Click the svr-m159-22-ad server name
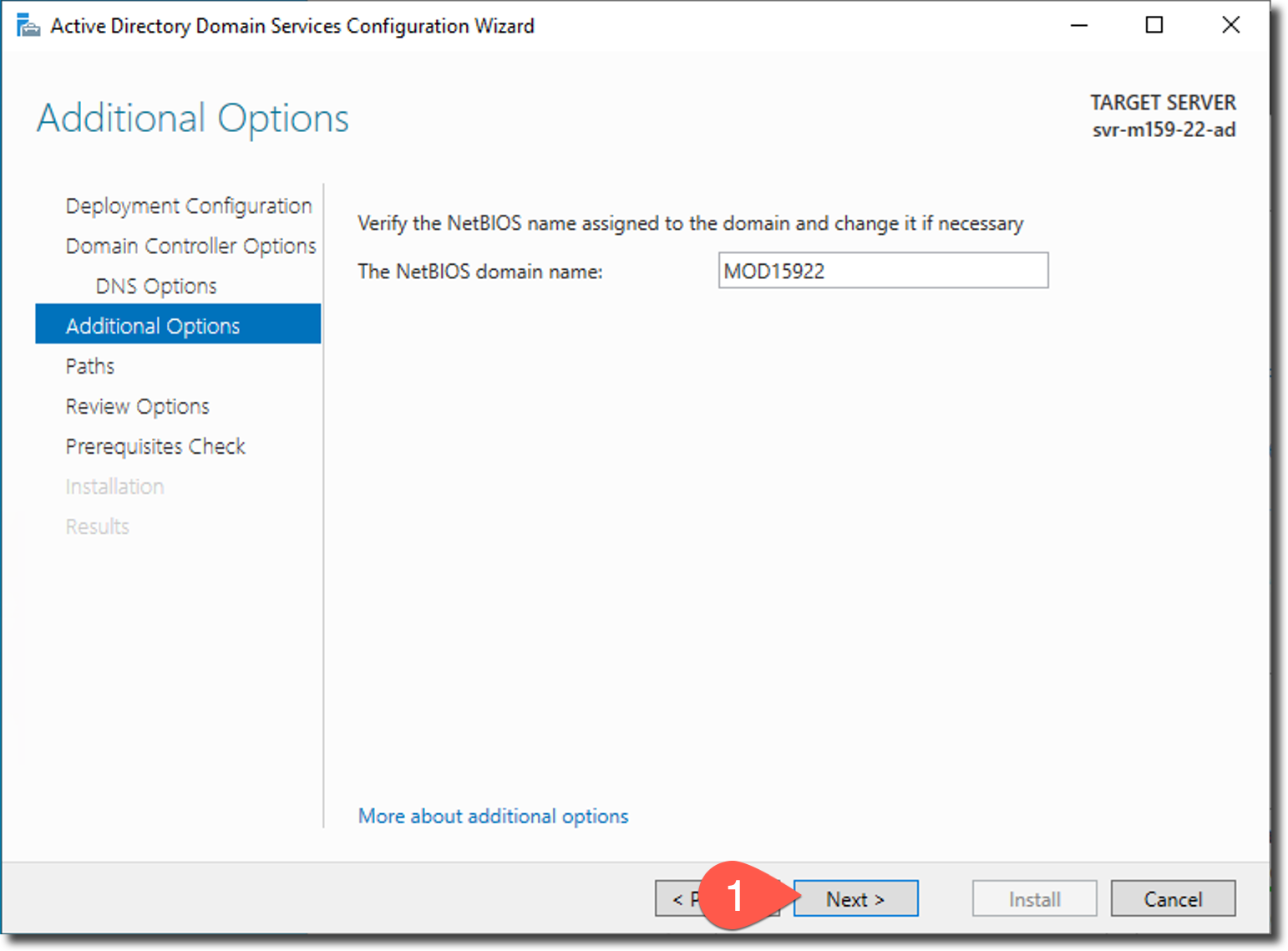 [1164, 130]
